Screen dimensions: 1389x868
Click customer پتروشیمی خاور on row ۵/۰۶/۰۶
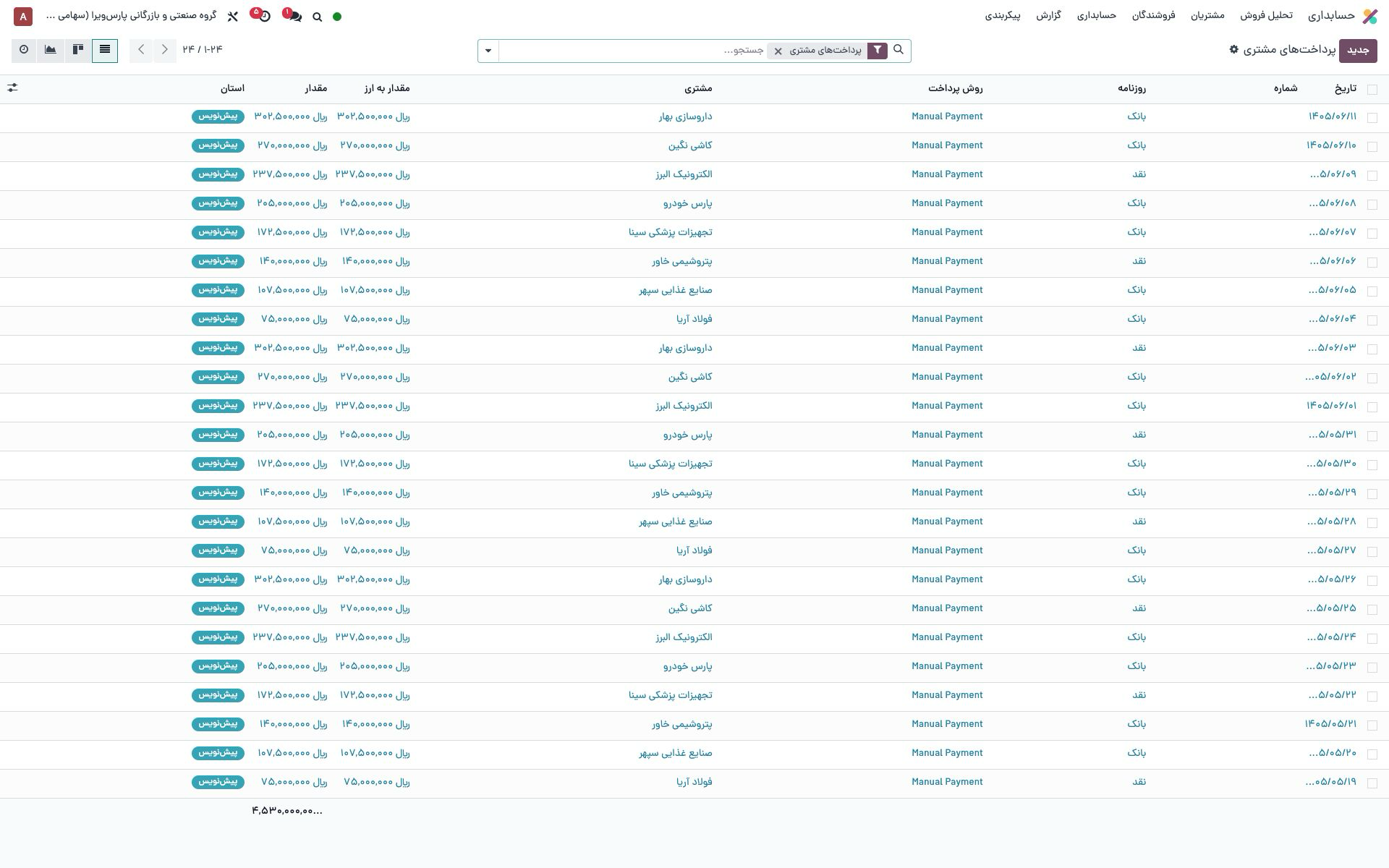click(x=681, y=261)
